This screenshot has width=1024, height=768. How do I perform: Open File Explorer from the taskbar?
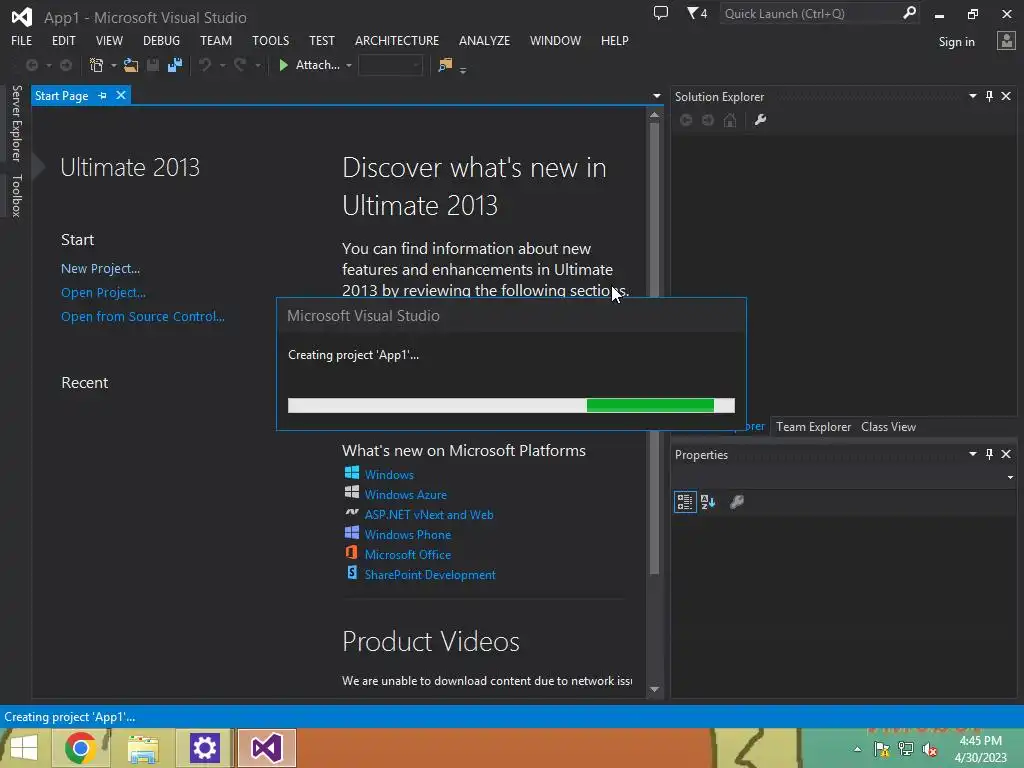(x=143, y=748)
